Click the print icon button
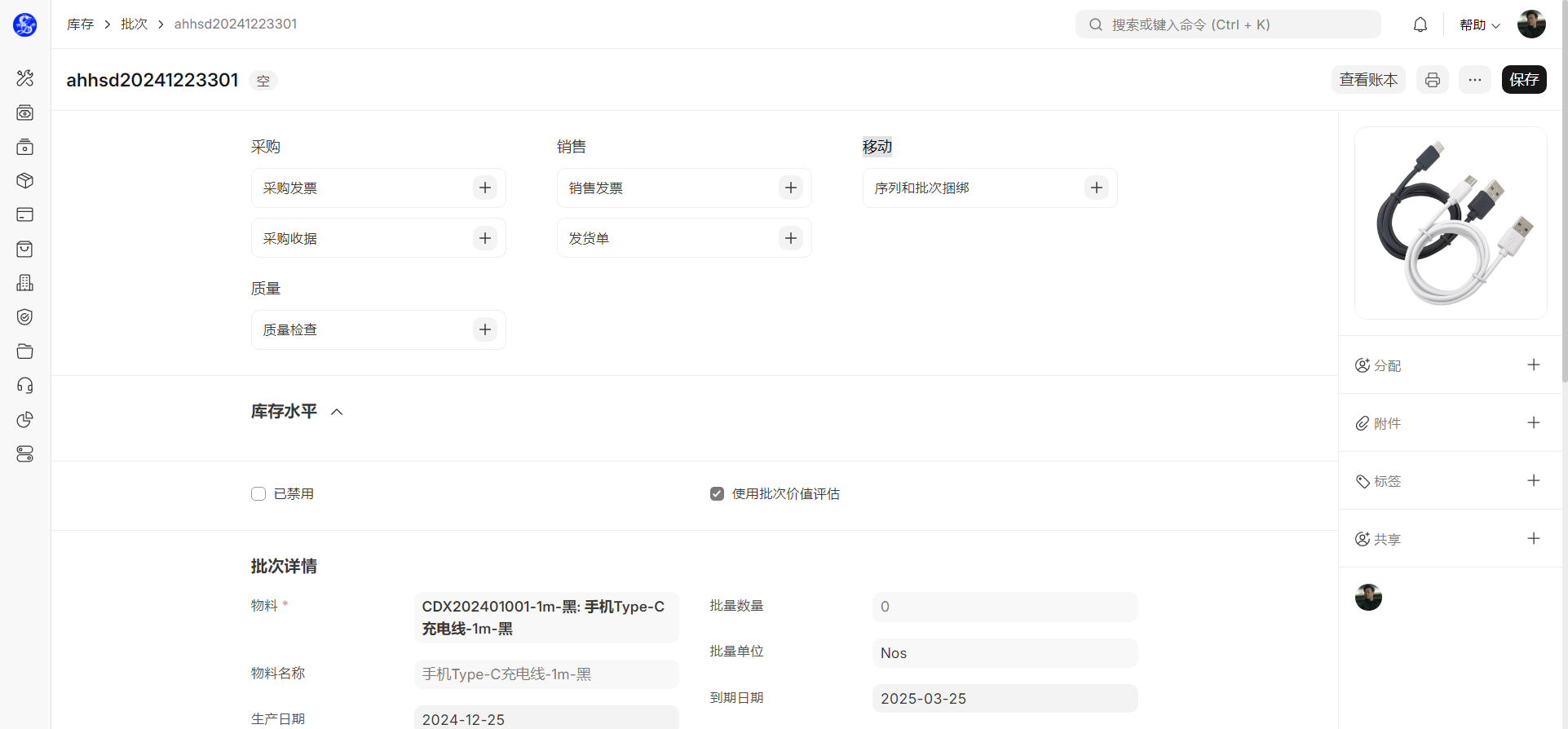Viewport: 1568px width, 729px height. 1433,80
